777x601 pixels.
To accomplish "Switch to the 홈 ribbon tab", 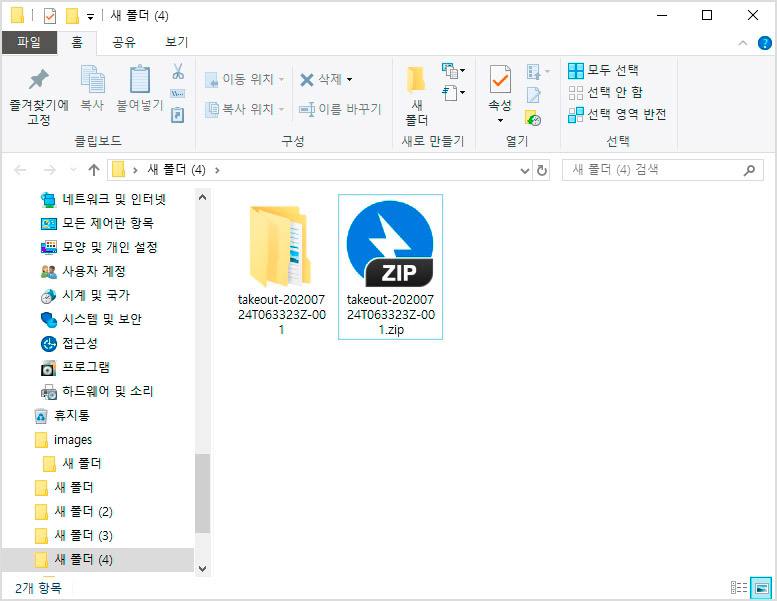I will [x=77, y=42].
